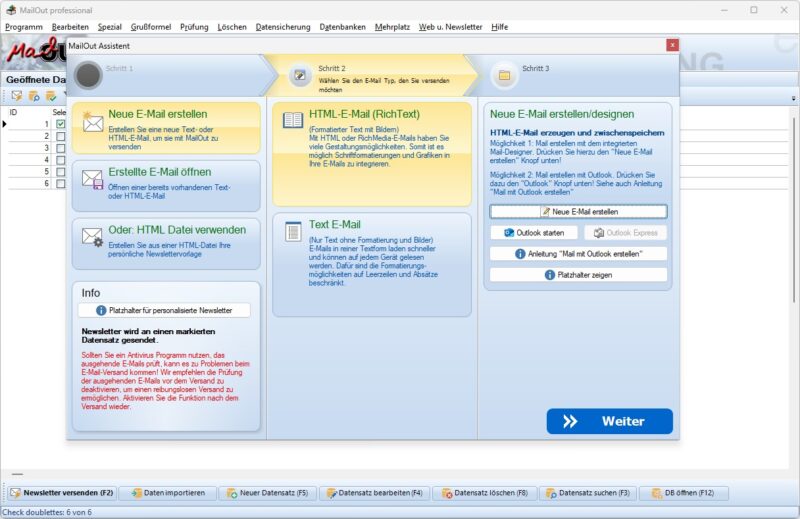Open the Spezial menu
The image size is (800, 519).
tap(110, 27)
